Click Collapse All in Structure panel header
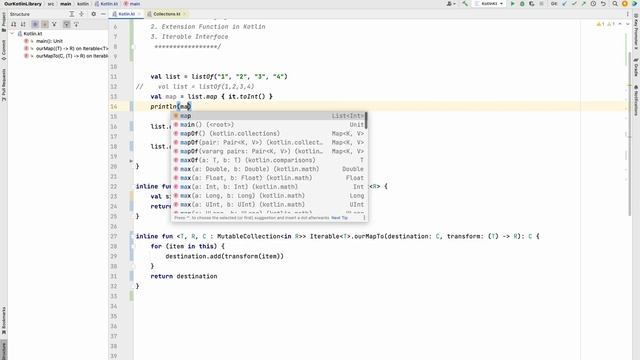The image size is (640, 360). click(81, 14)
